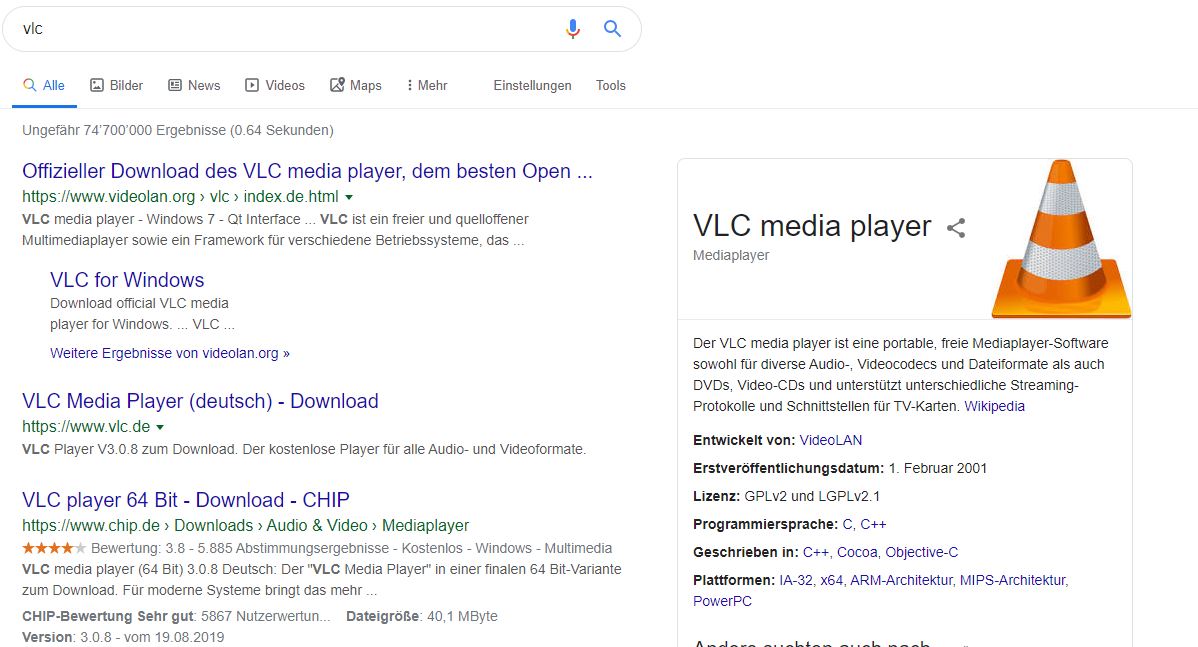Open Einstellungen search settings

pos(533,86)
